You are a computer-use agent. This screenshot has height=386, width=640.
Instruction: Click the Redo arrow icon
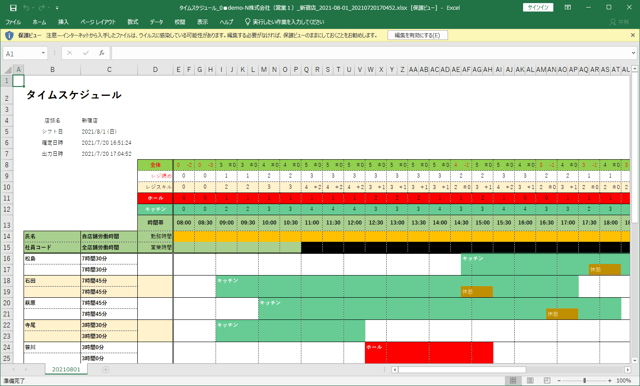[x=41, y=8]
